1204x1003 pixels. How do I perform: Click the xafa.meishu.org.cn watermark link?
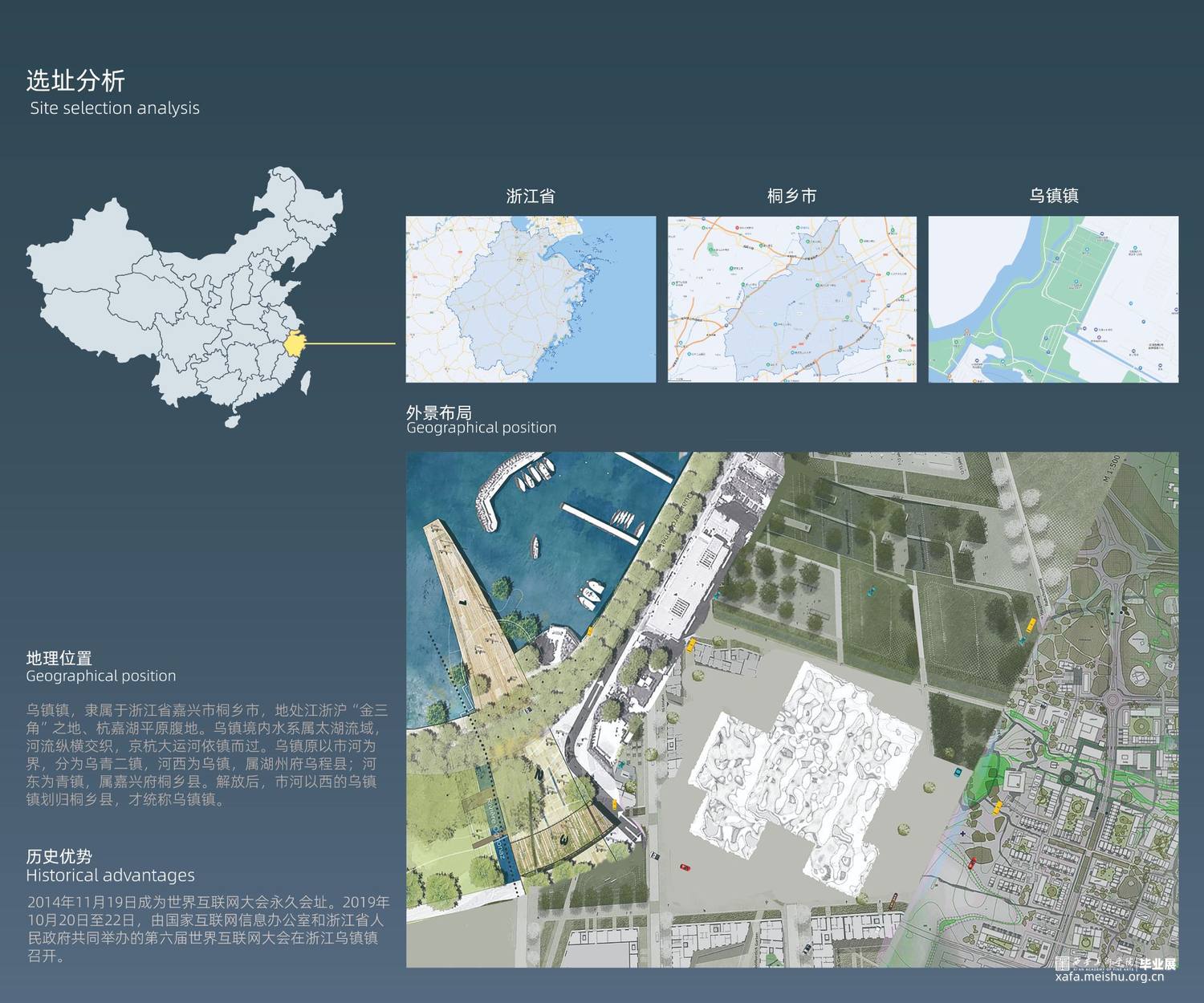pos(1109,977)
